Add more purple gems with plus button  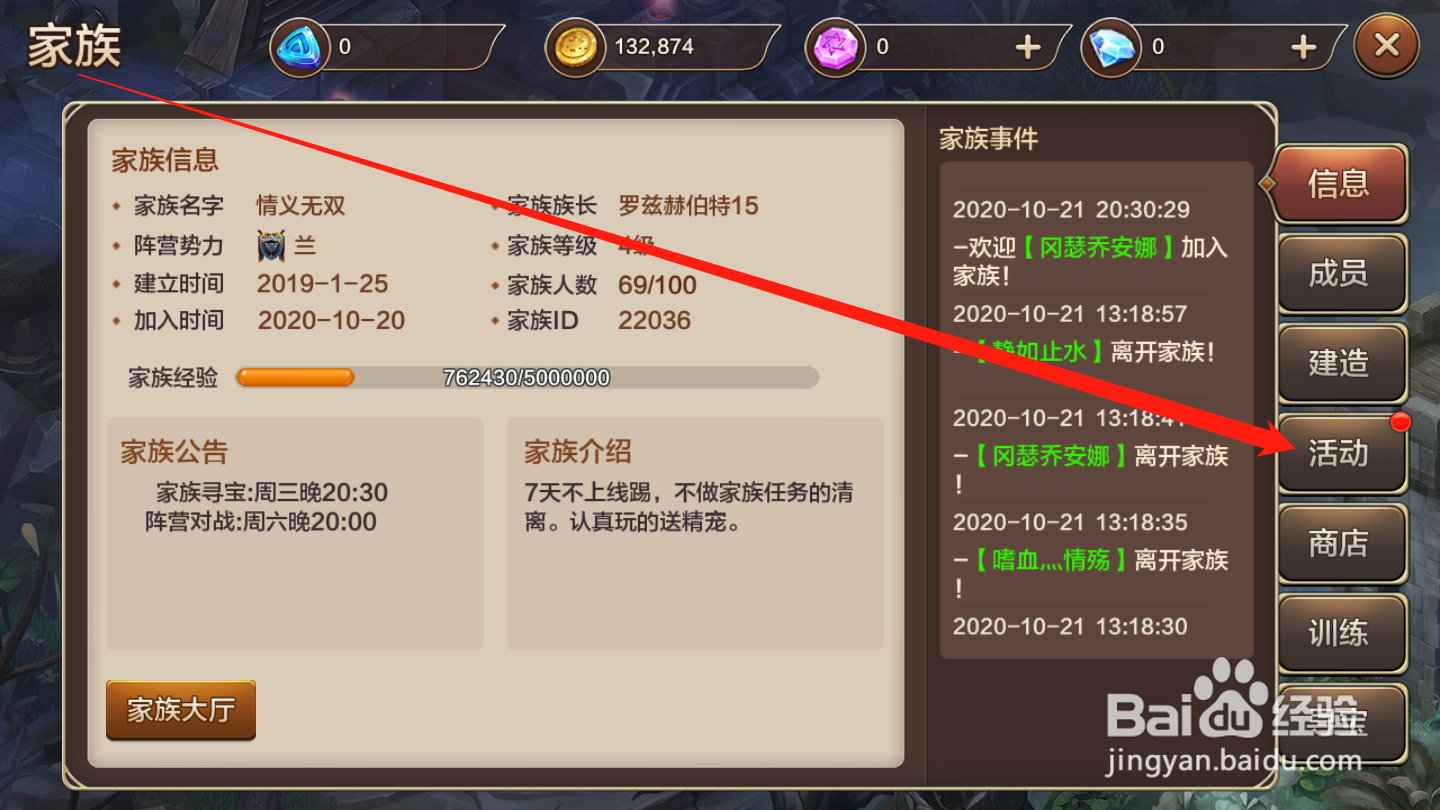click(1028, 47)
